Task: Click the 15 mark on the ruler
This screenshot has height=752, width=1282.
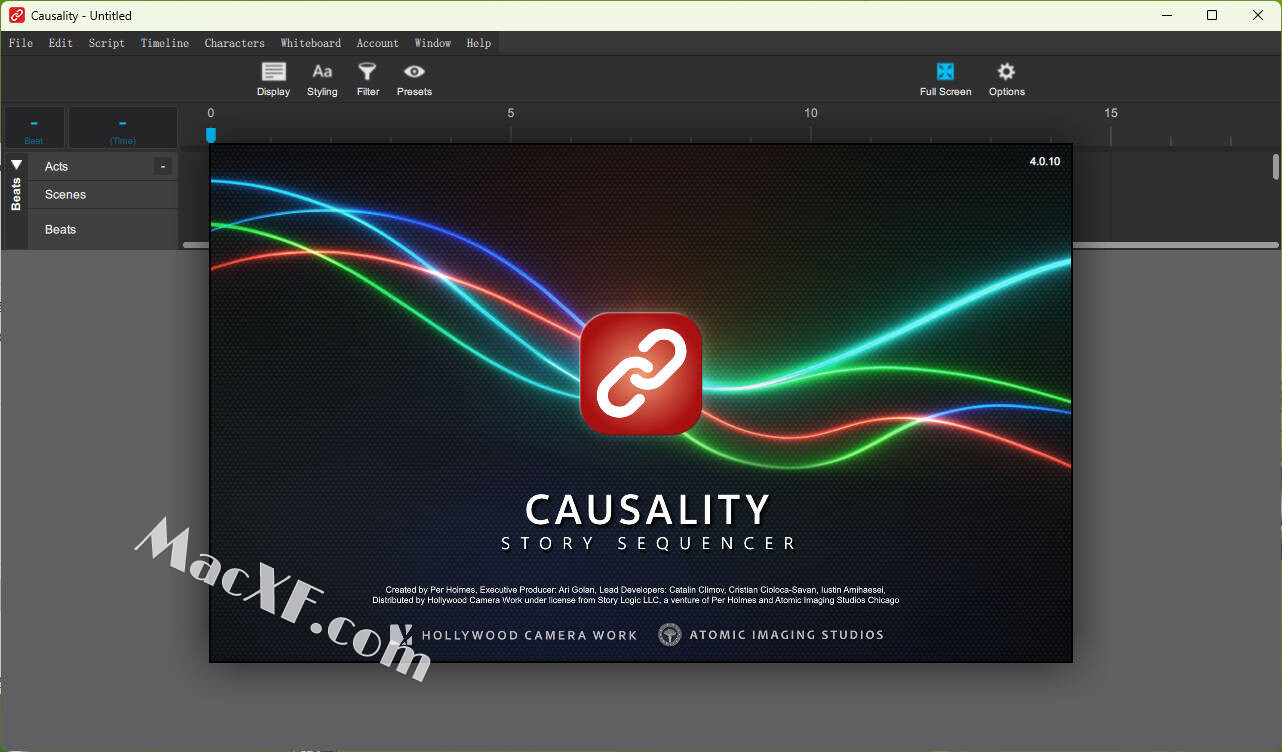Action: pos(1111,113)
